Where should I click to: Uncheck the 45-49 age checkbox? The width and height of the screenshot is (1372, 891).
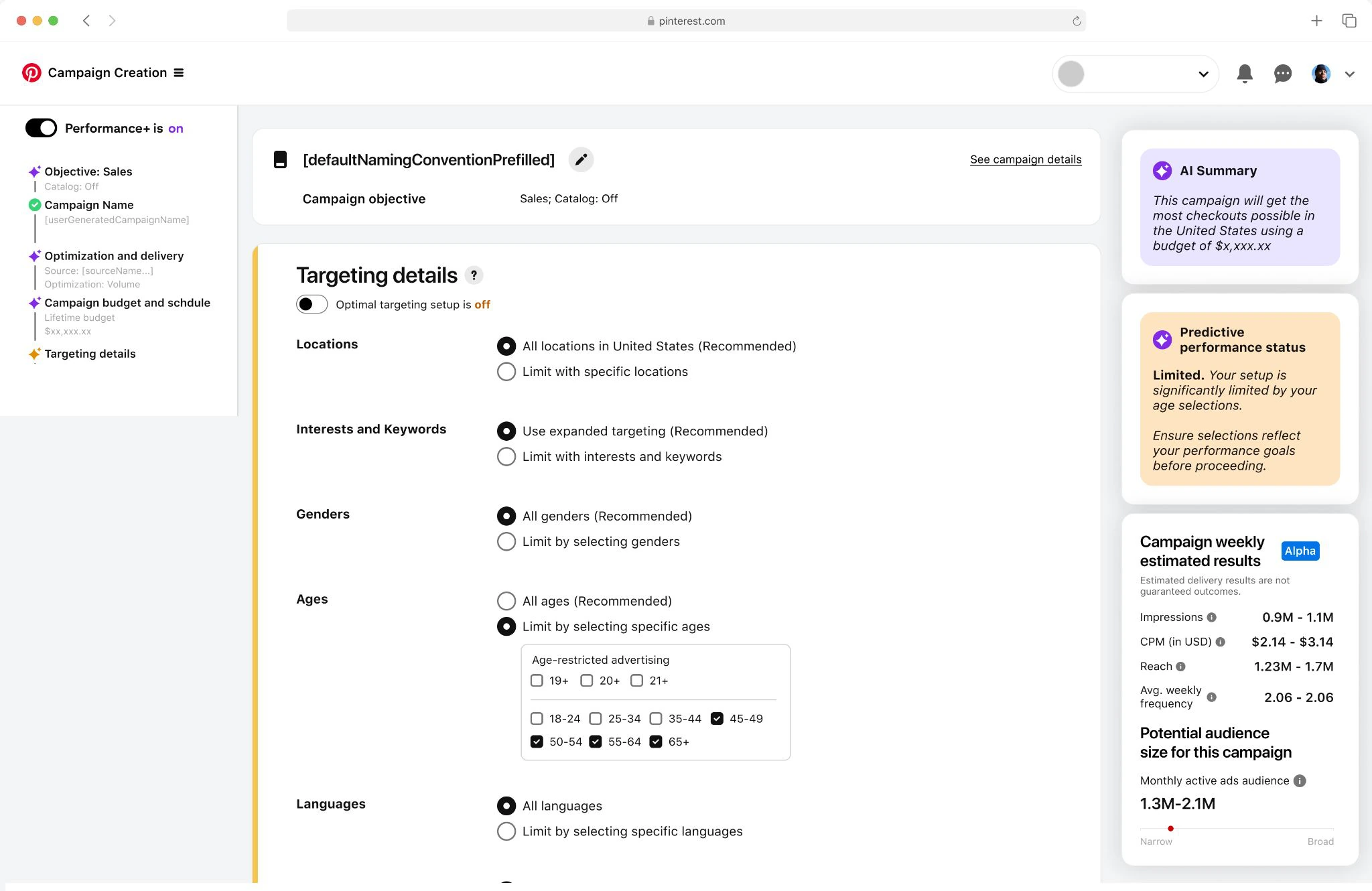pyautogui.click(x=717, y=719)
